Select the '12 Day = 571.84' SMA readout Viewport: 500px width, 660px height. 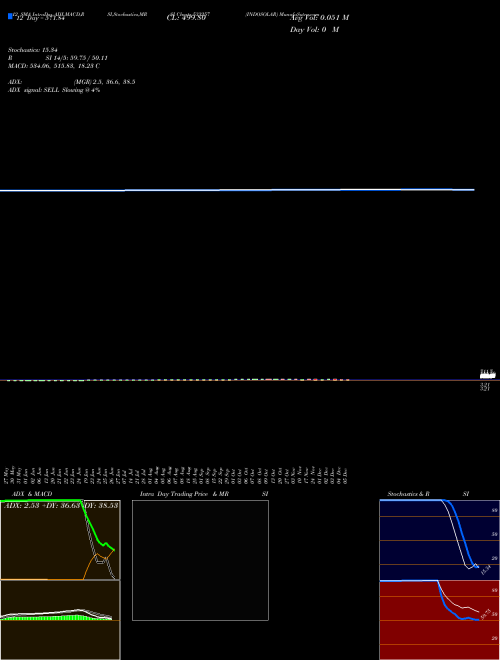click(40, 18)
